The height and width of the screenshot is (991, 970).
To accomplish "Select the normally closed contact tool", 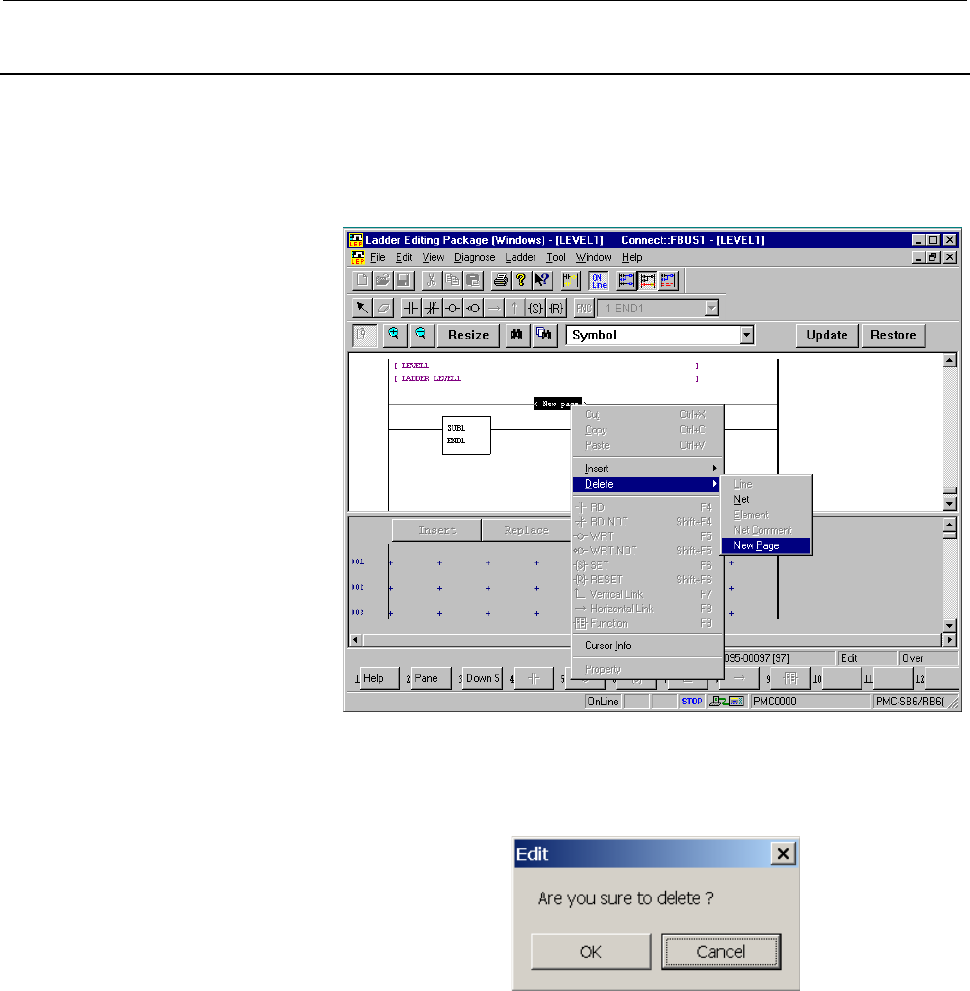I will (430, 308).
